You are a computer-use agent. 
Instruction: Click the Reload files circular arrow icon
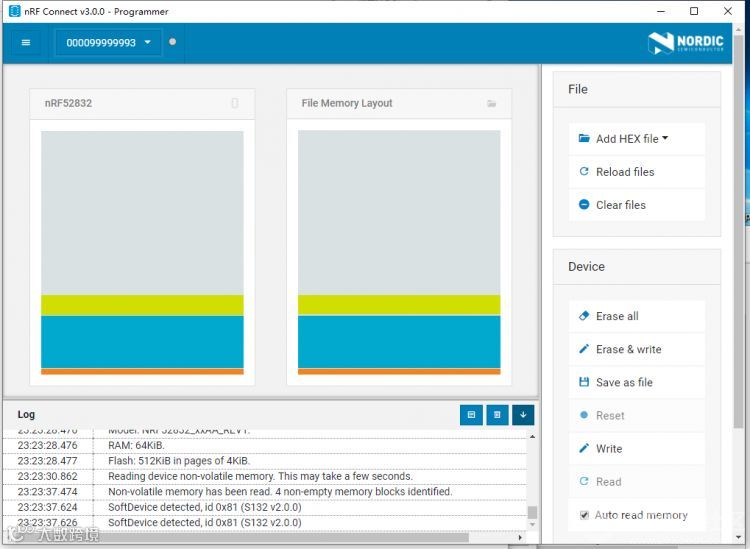coord(584,171)
